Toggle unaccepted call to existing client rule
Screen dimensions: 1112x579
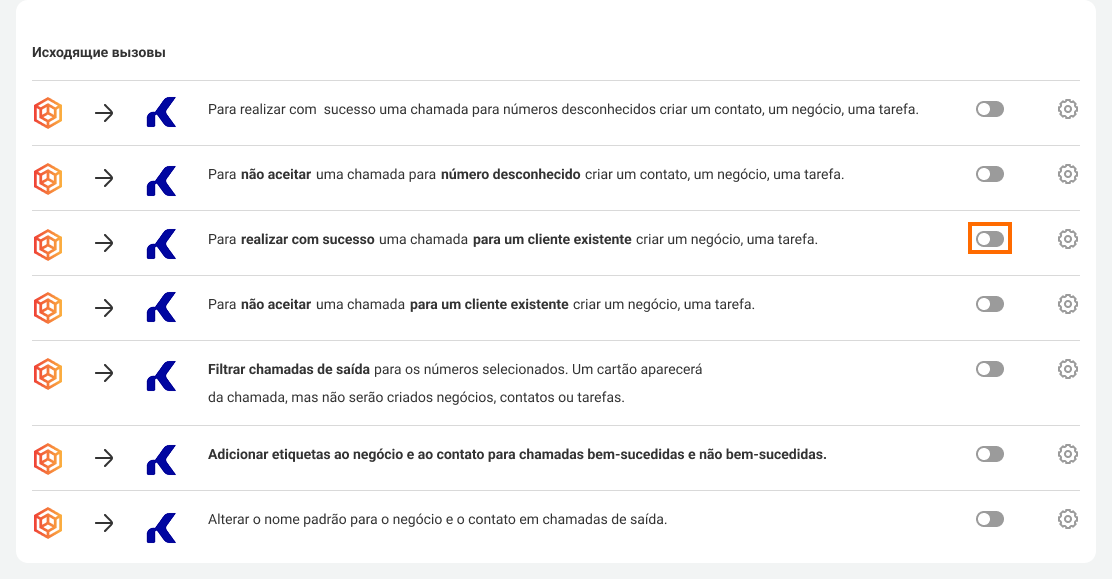pyautogui.click(x=989, y=304)
